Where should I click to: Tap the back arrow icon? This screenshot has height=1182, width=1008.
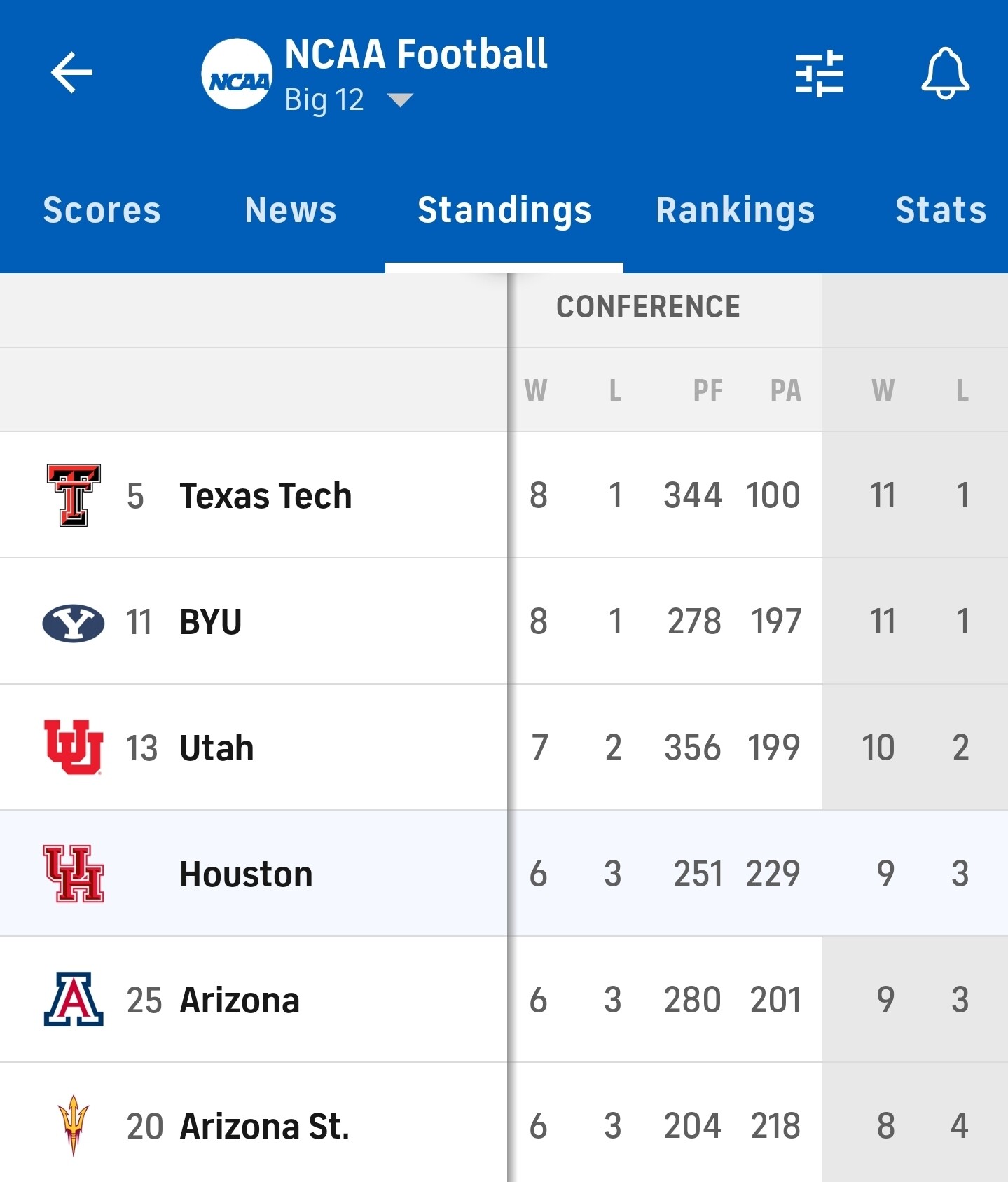tap(71, 72)
